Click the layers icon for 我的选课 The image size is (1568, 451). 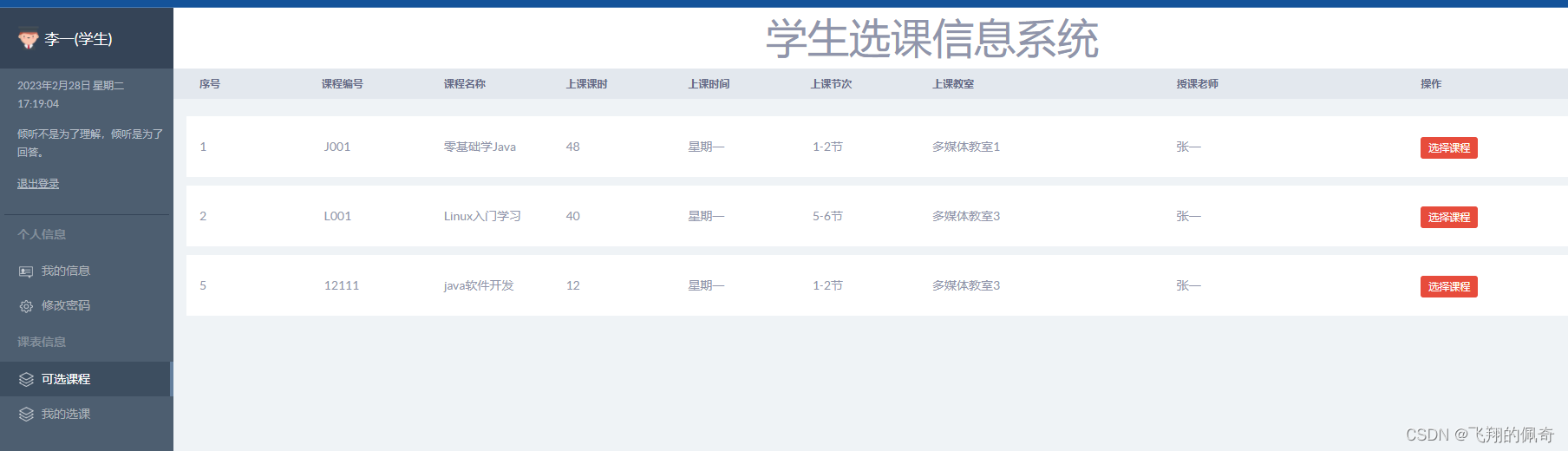pos(26,414)
